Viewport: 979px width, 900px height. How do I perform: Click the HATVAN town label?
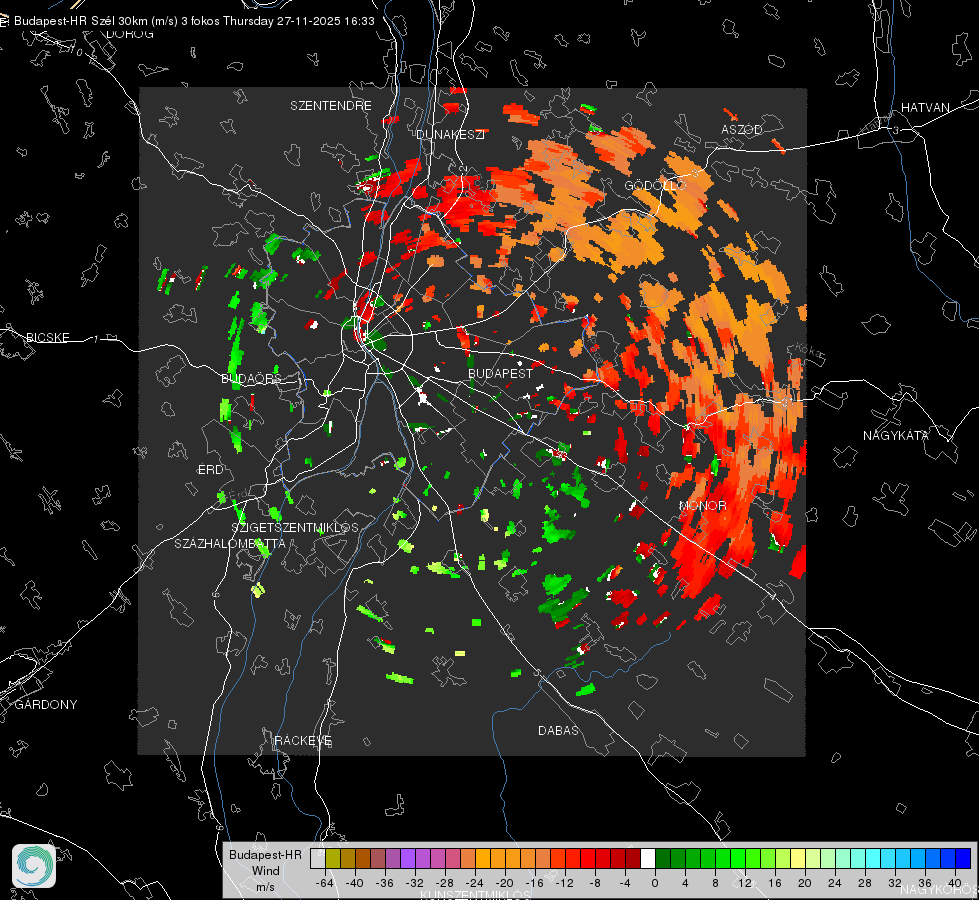coord(925,107)
